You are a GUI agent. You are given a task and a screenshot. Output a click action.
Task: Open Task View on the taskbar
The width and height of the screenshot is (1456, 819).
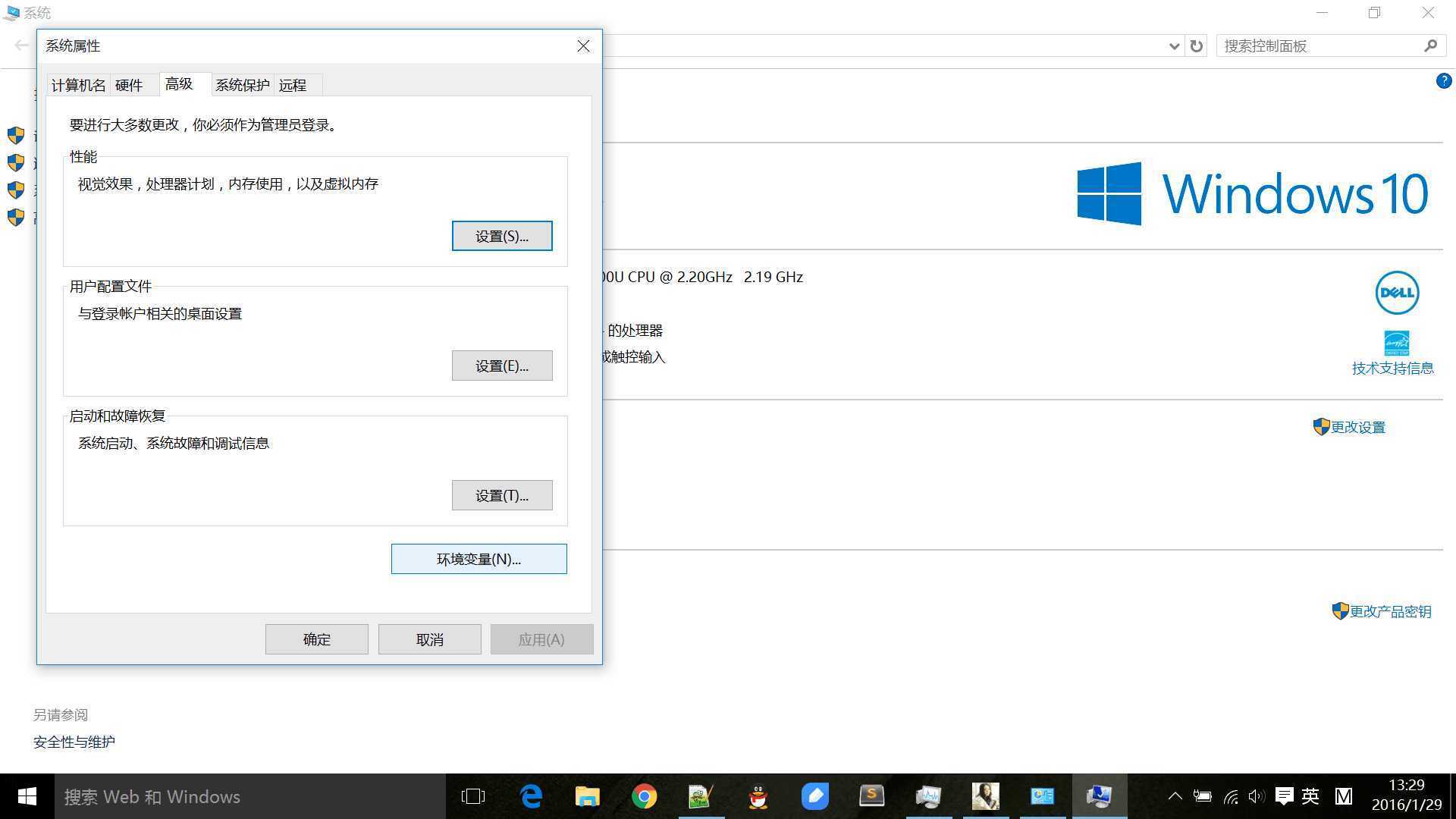click(x=473, y=796)
